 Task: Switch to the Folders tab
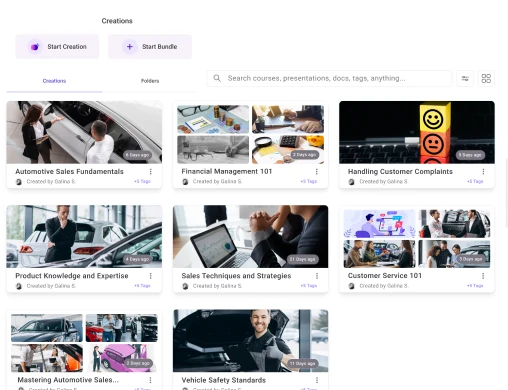(150, 81)
